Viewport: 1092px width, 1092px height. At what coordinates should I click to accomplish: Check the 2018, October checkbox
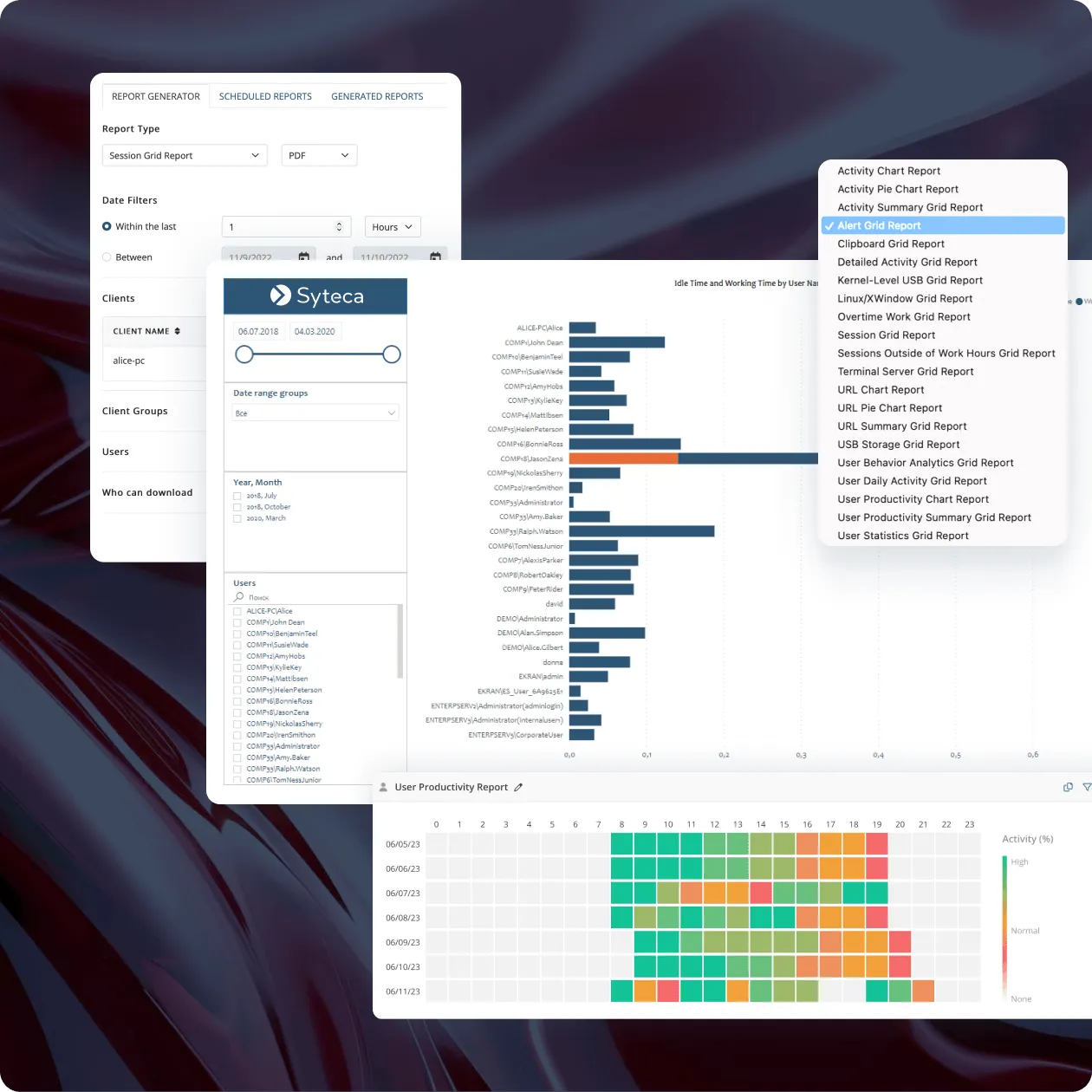(x=237, y=507)
